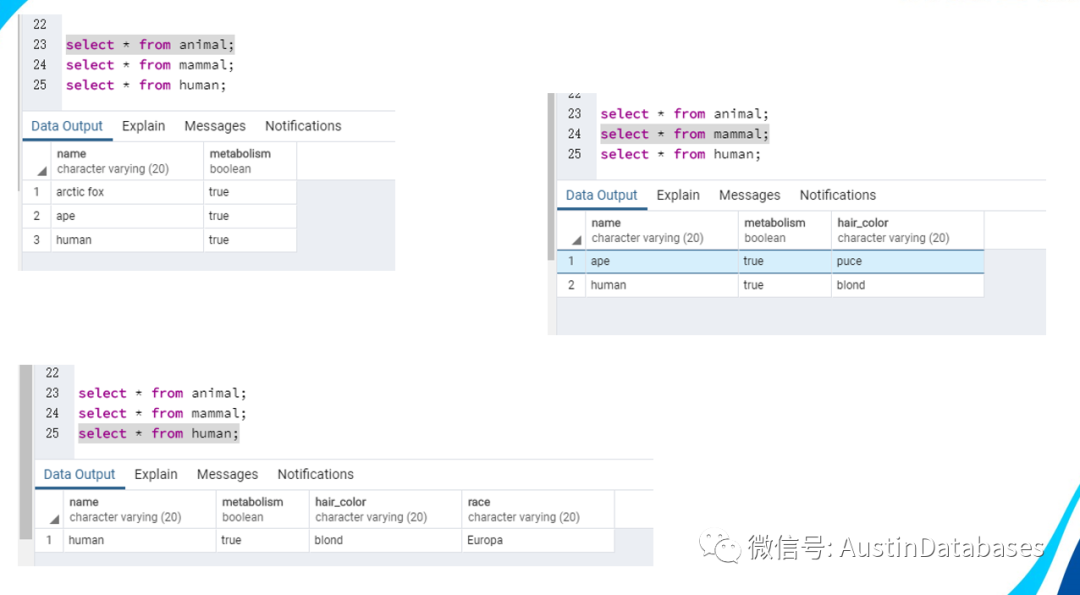Click the select-all corner triangle beside the Europa grid's name header
This screenshot has width=1080, height=595.
54,519
